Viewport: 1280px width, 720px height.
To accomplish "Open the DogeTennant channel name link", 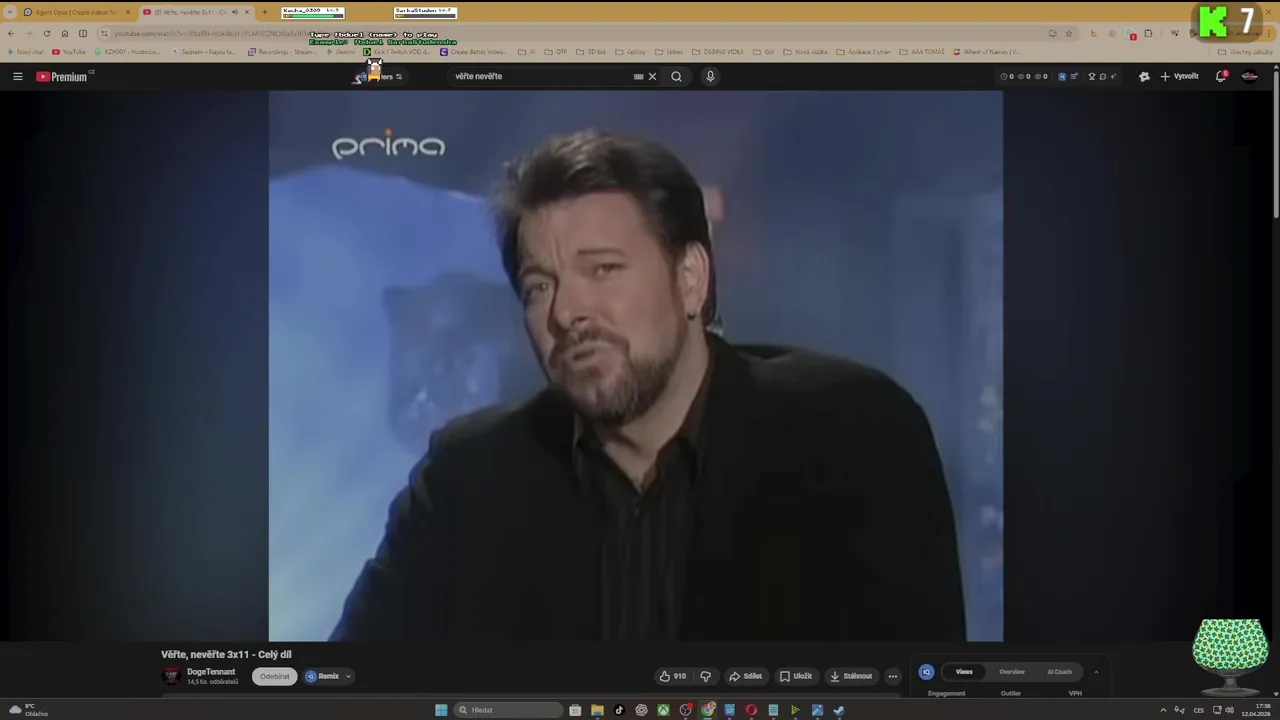I will [x=211, y=672].
